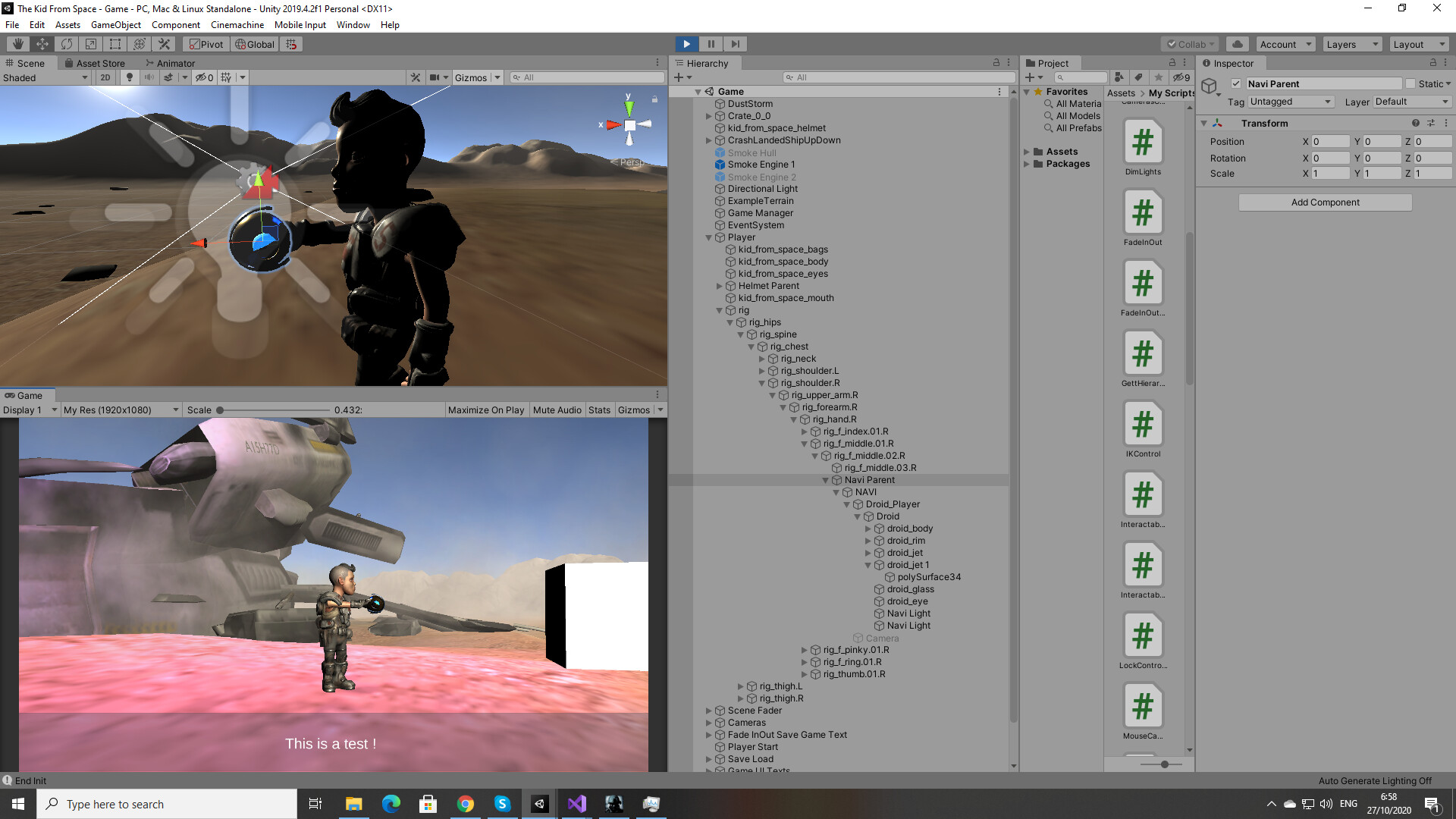Select the Hand tool in the toolbar
Viewport: 1456px width, 819px height.
(x=18, y=44)
